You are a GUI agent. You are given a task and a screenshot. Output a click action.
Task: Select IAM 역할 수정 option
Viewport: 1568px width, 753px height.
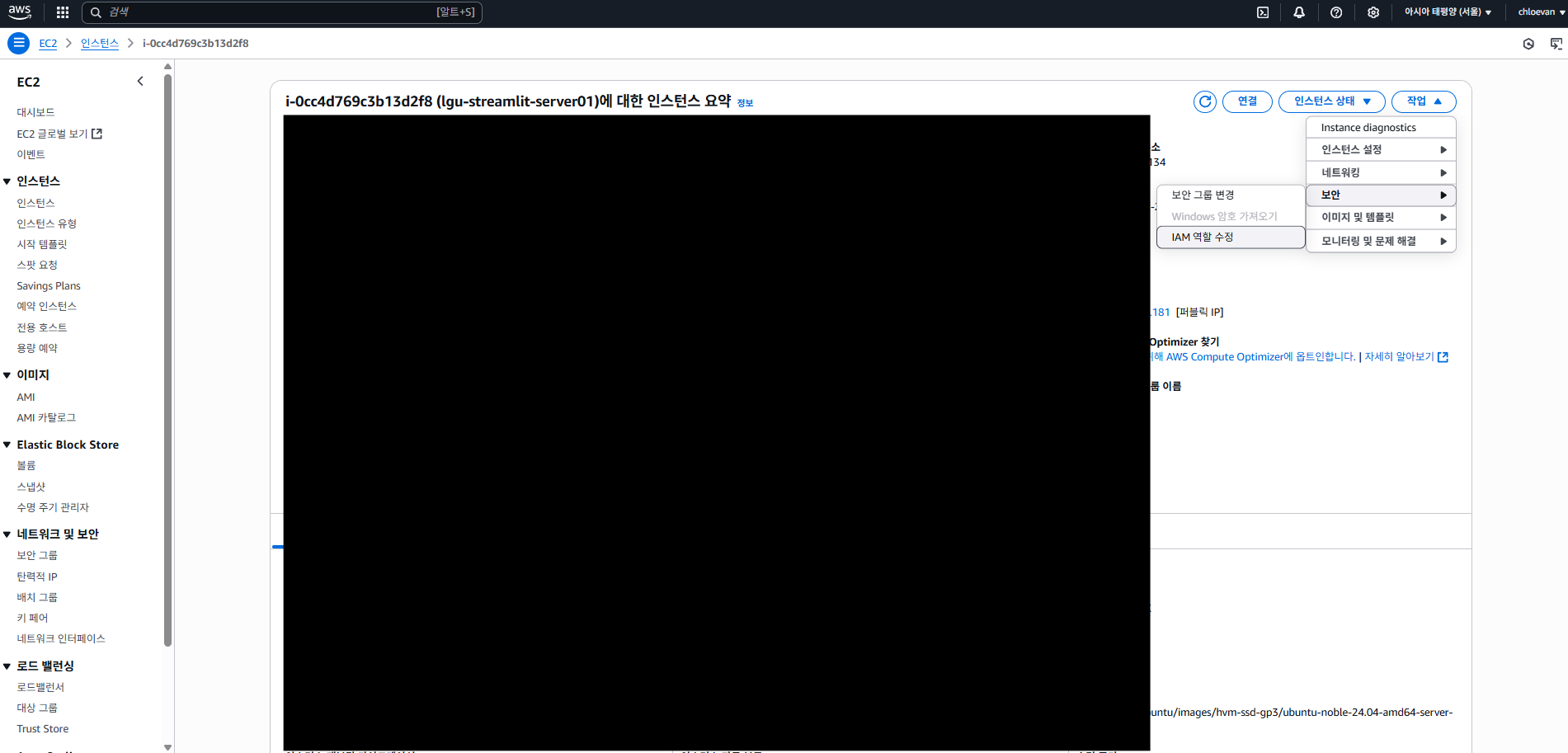[x=1231, y=238]
